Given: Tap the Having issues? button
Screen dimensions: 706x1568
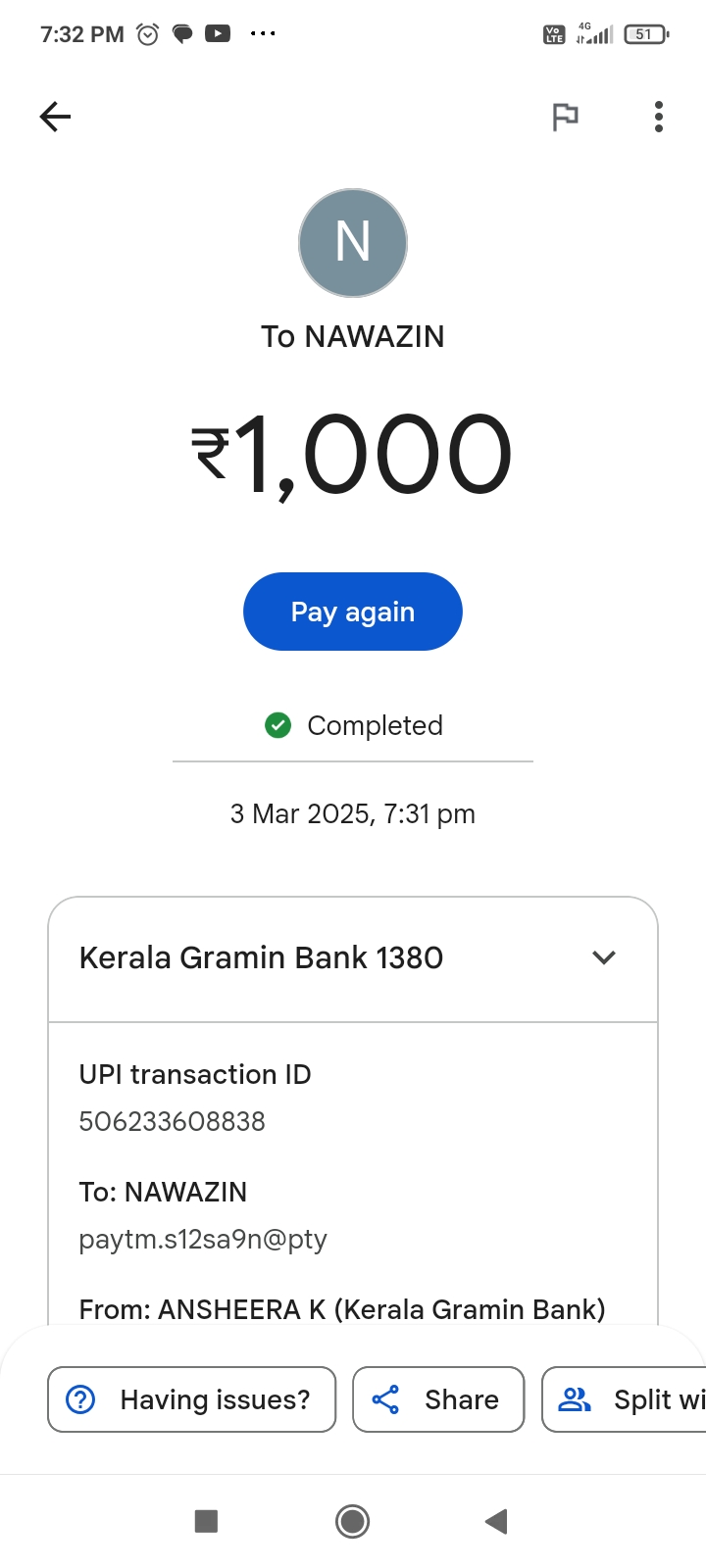Looking at the screenshot, I should (x=192, y=1399).
